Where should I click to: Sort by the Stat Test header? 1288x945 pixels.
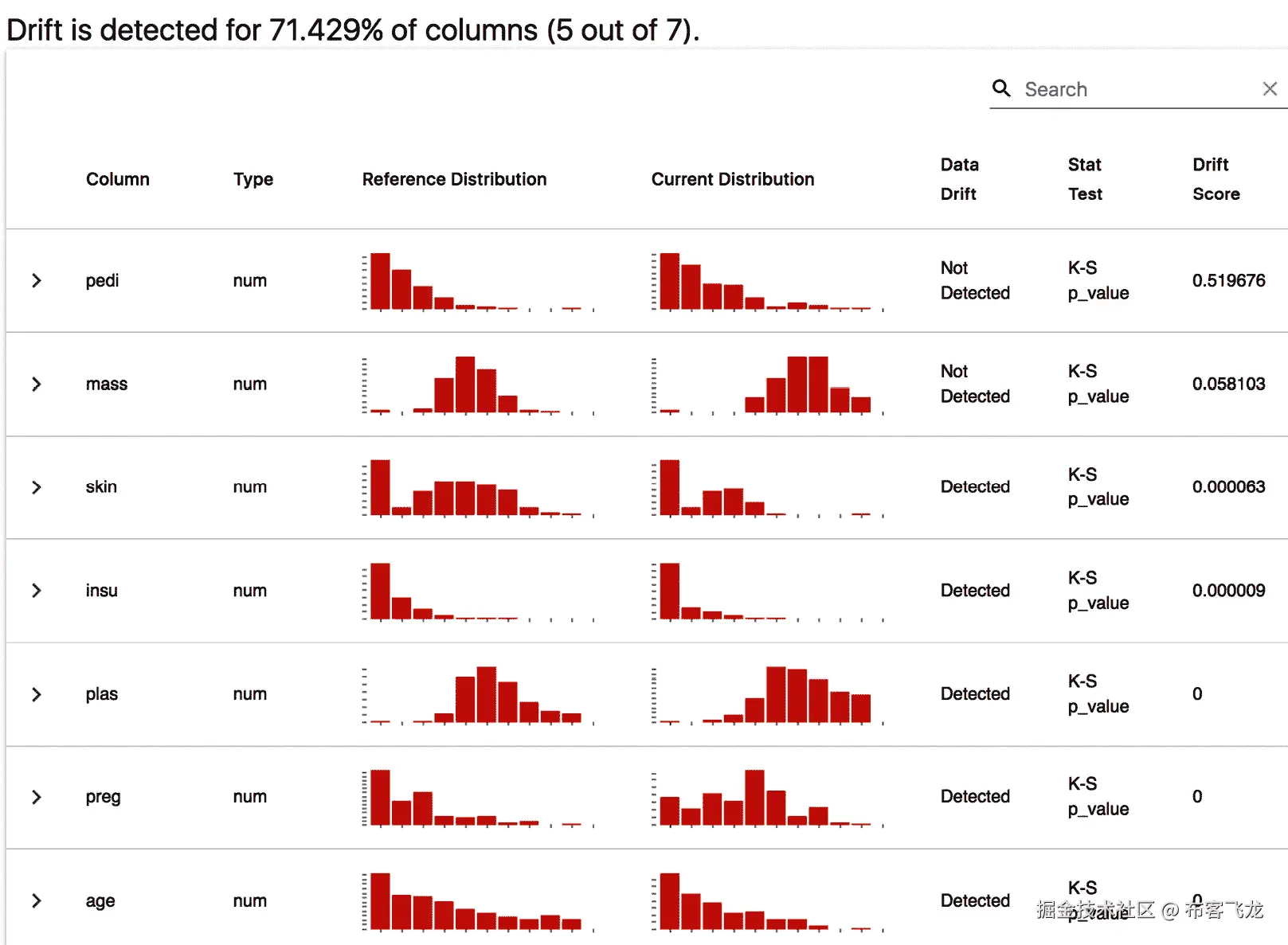[1085, 179]
